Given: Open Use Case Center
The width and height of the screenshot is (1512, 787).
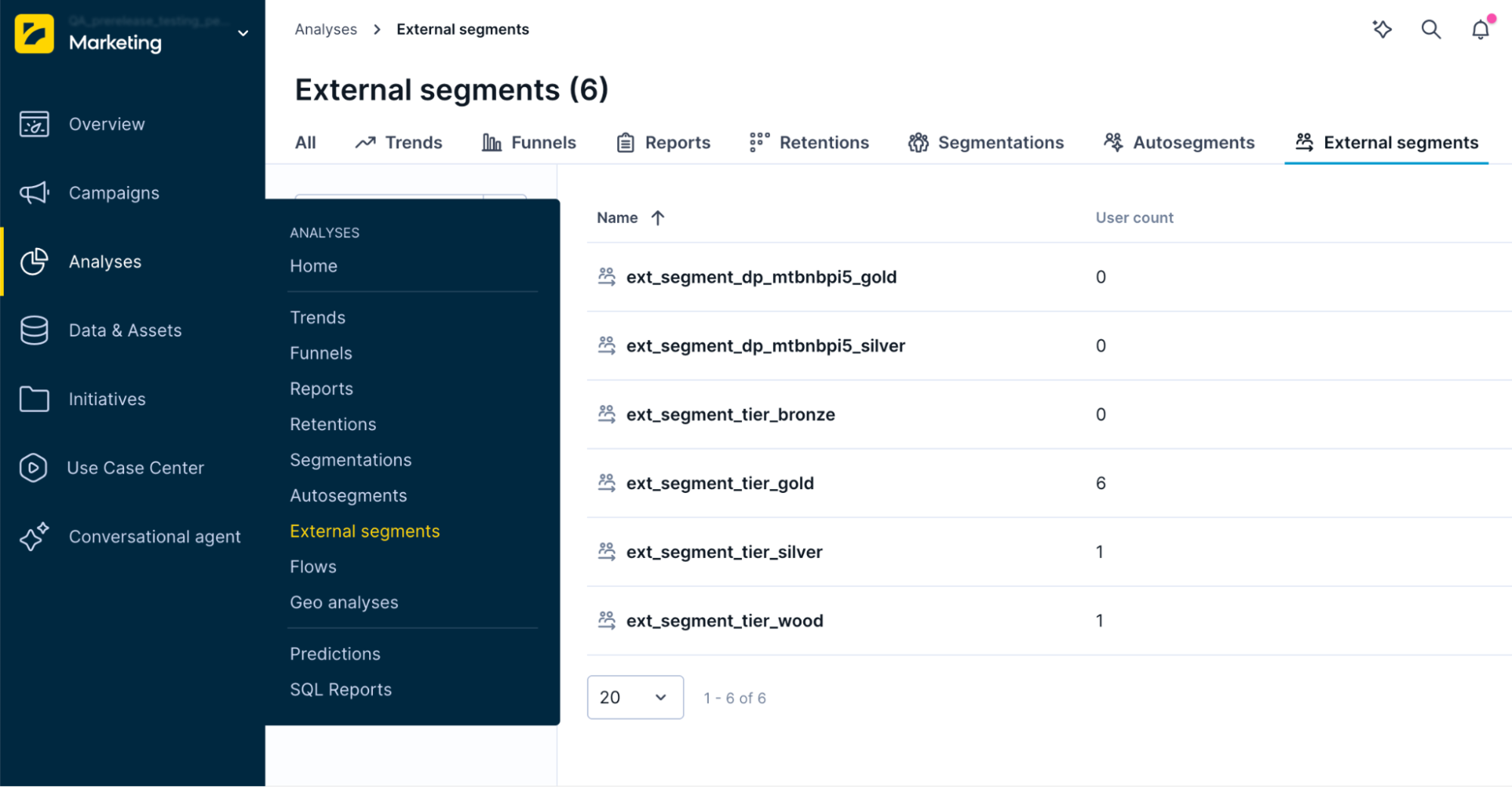Looking at the screenshot, I should pyautogui.click(x=135, y=468).
